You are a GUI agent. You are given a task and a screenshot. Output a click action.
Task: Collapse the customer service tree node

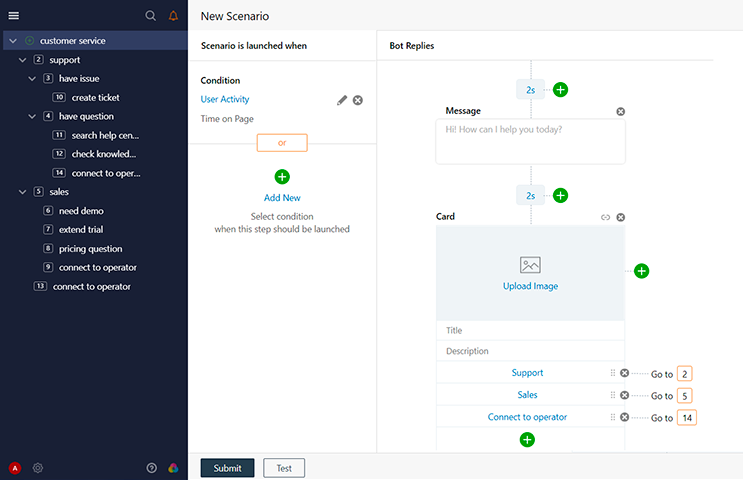13,41
